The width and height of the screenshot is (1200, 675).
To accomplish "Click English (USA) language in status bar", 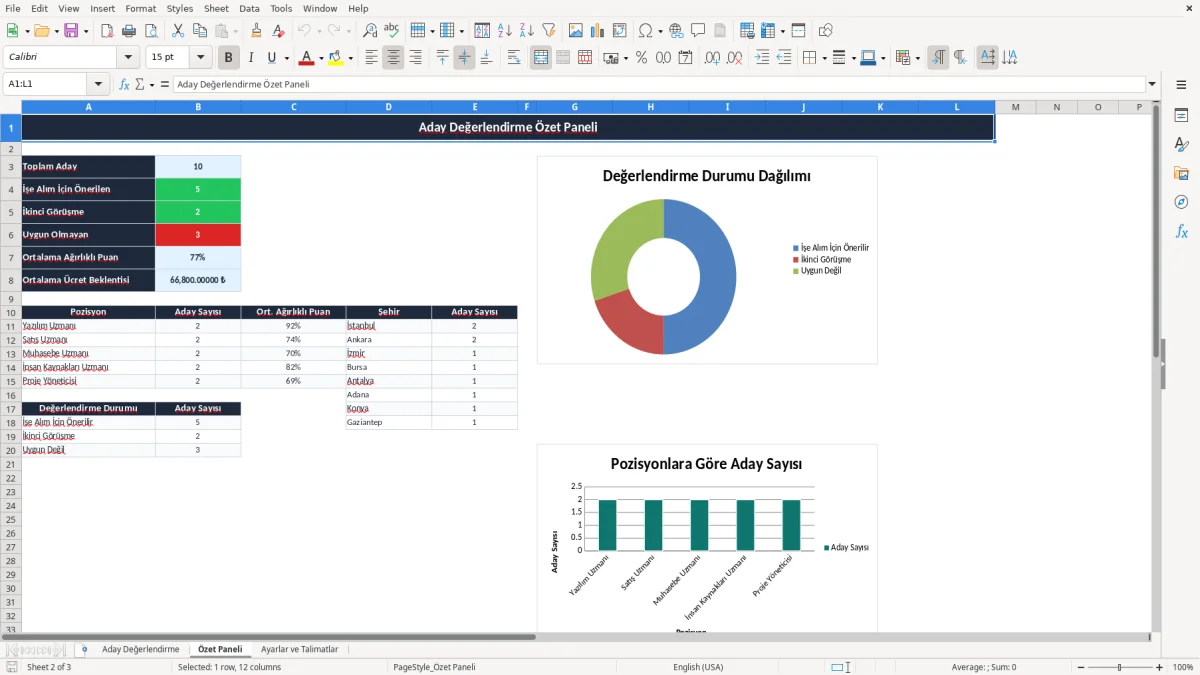I will point(698,667).
